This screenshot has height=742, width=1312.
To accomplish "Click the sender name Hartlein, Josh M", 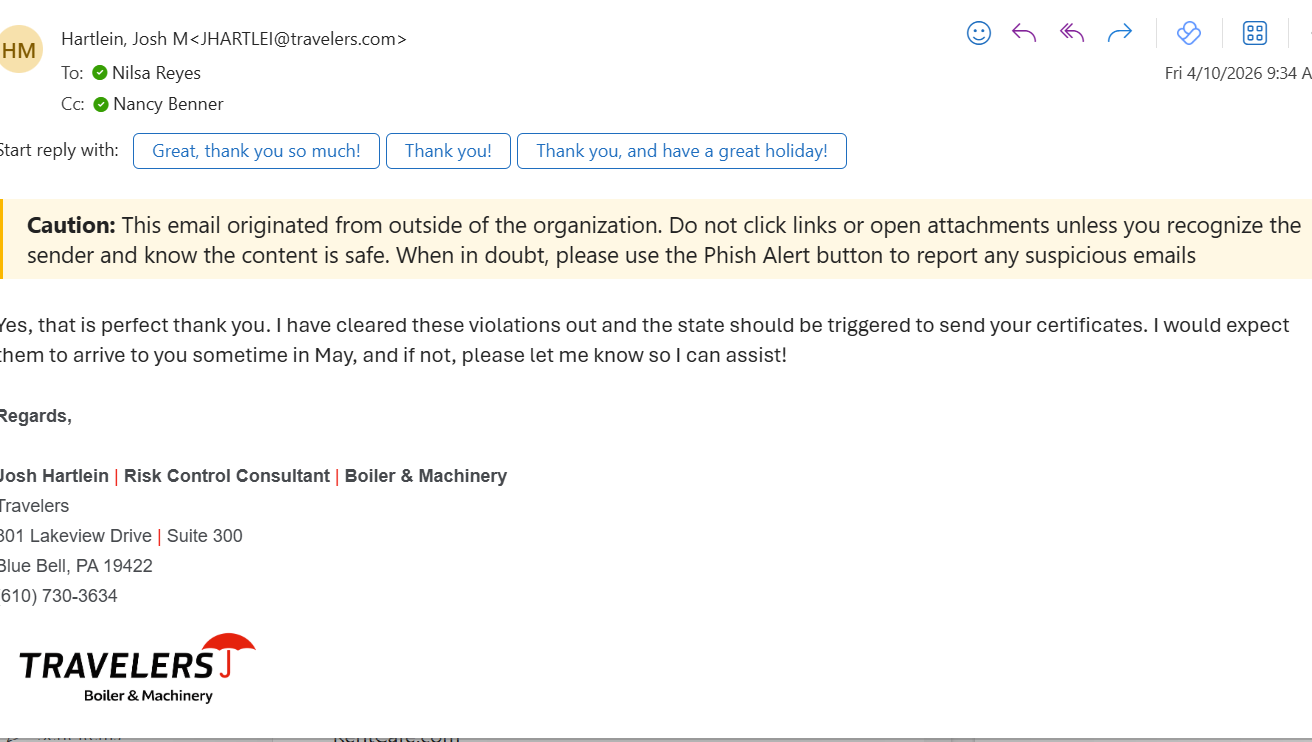I will pyautogui.click(x=124, y=39).
